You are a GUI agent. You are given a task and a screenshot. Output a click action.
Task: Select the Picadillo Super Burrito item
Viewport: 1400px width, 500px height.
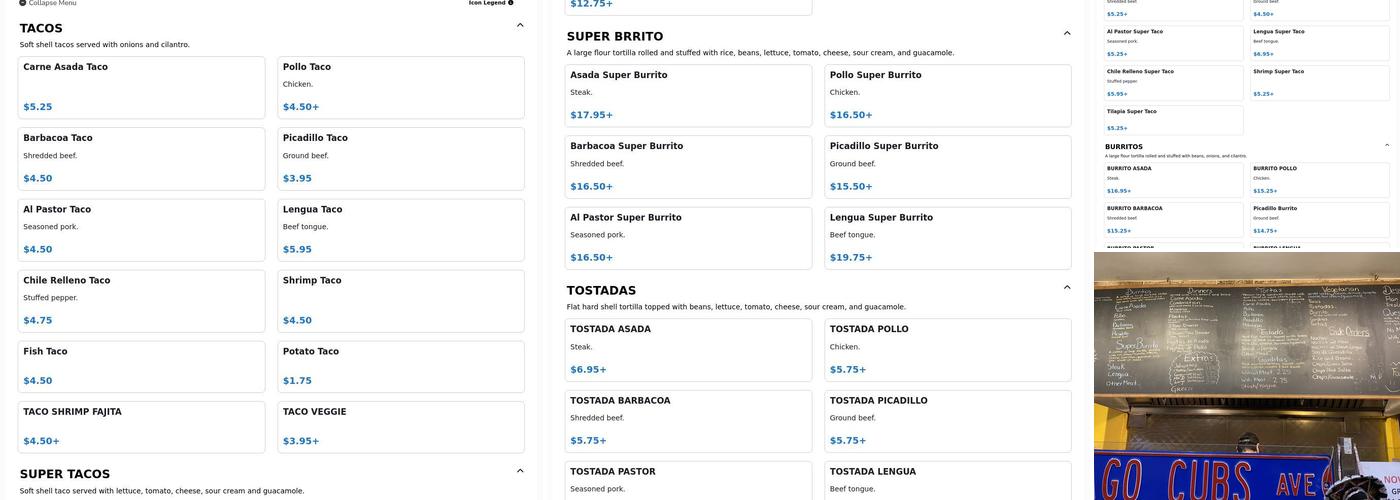point(947,166)
